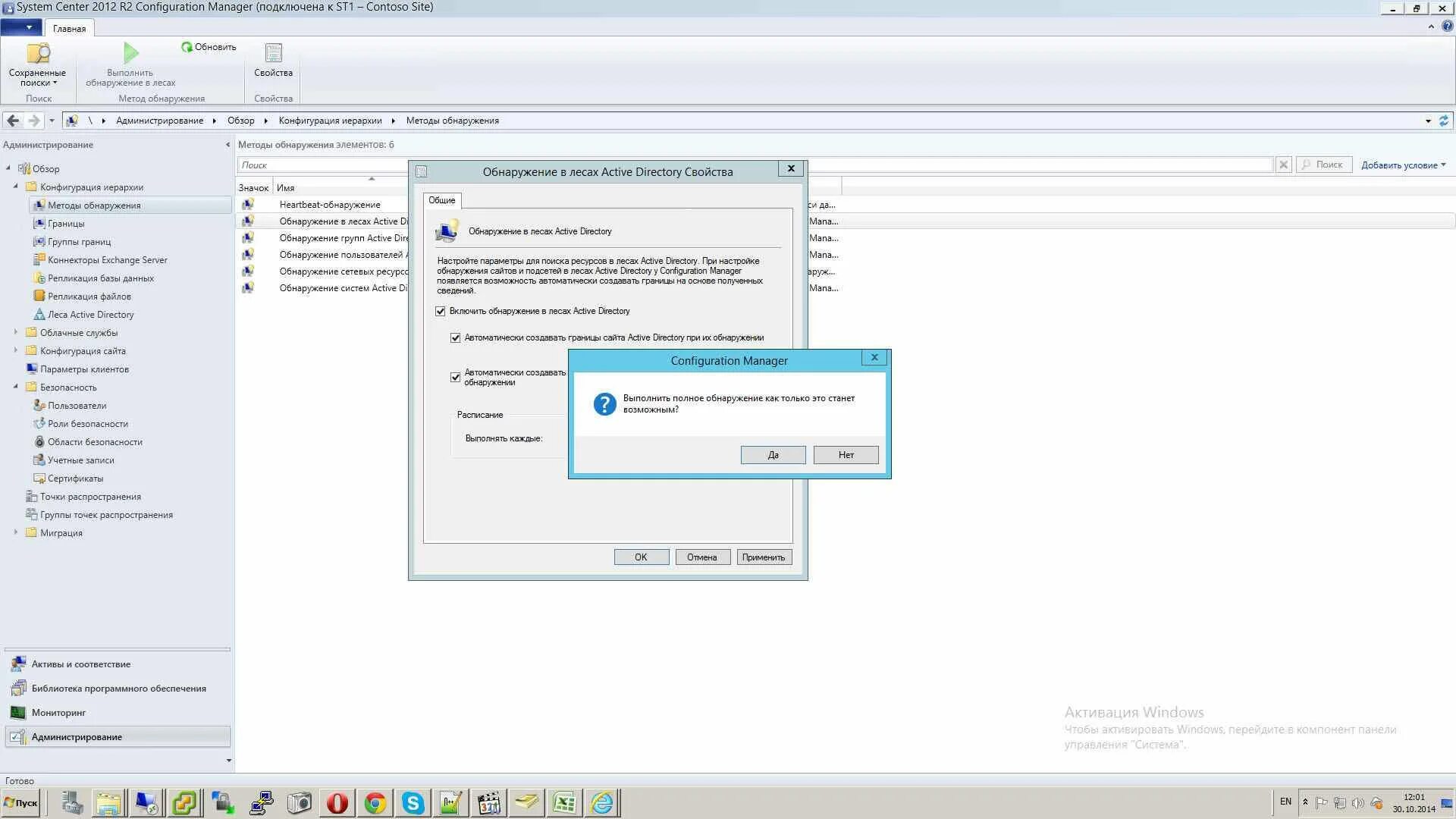This screenshot has height=819, width=1456.
Task: Click Да in Configuration Manager prompt
Action: 773,455
